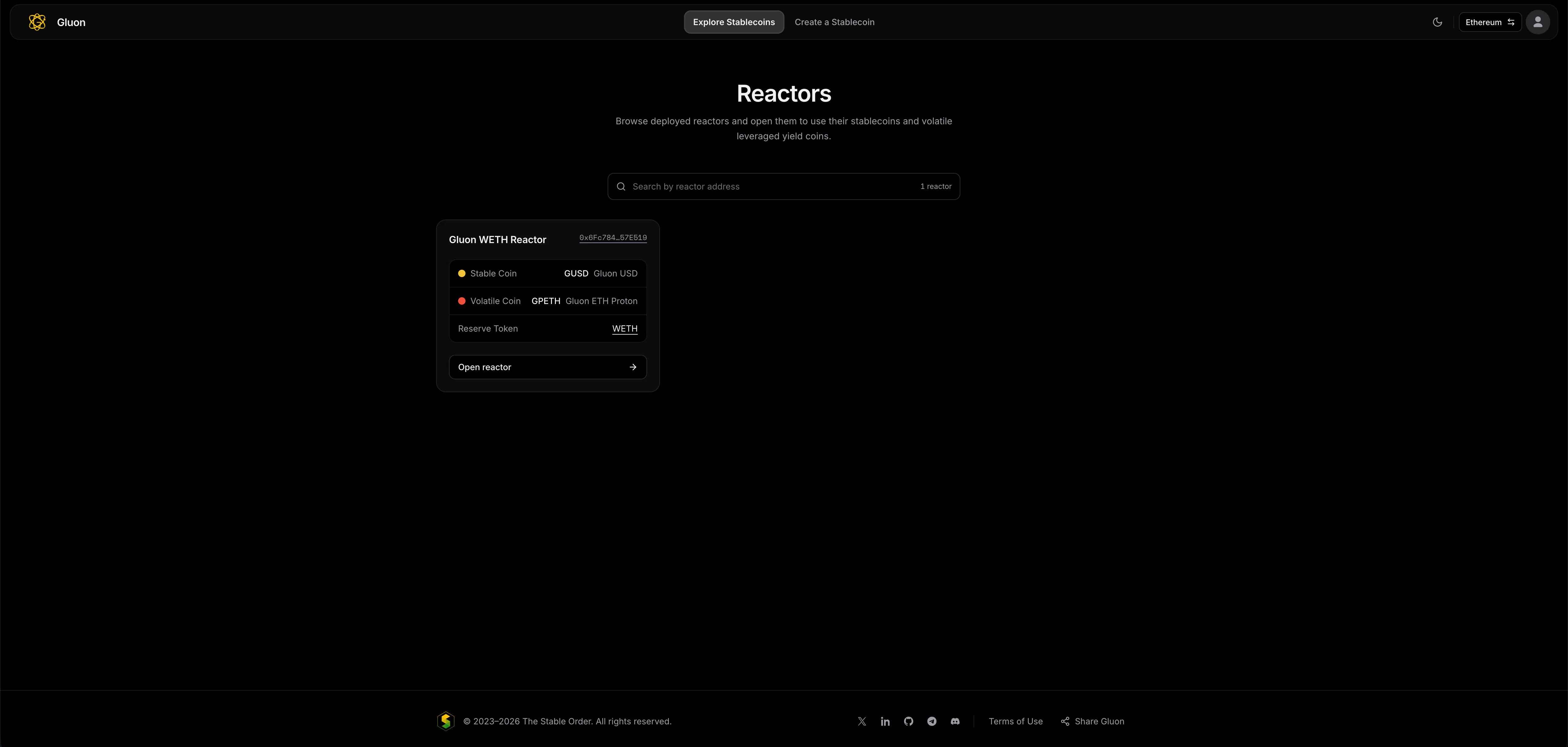Click the copyright notice text

pos(567,721)
